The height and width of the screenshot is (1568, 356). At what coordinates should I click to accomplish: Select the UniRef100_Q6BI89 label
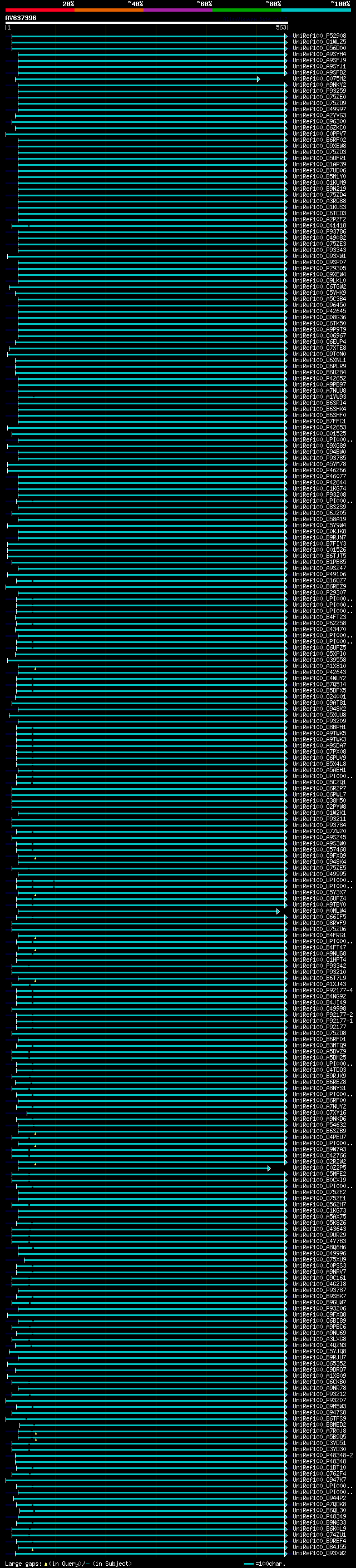tap(319, 1320)
